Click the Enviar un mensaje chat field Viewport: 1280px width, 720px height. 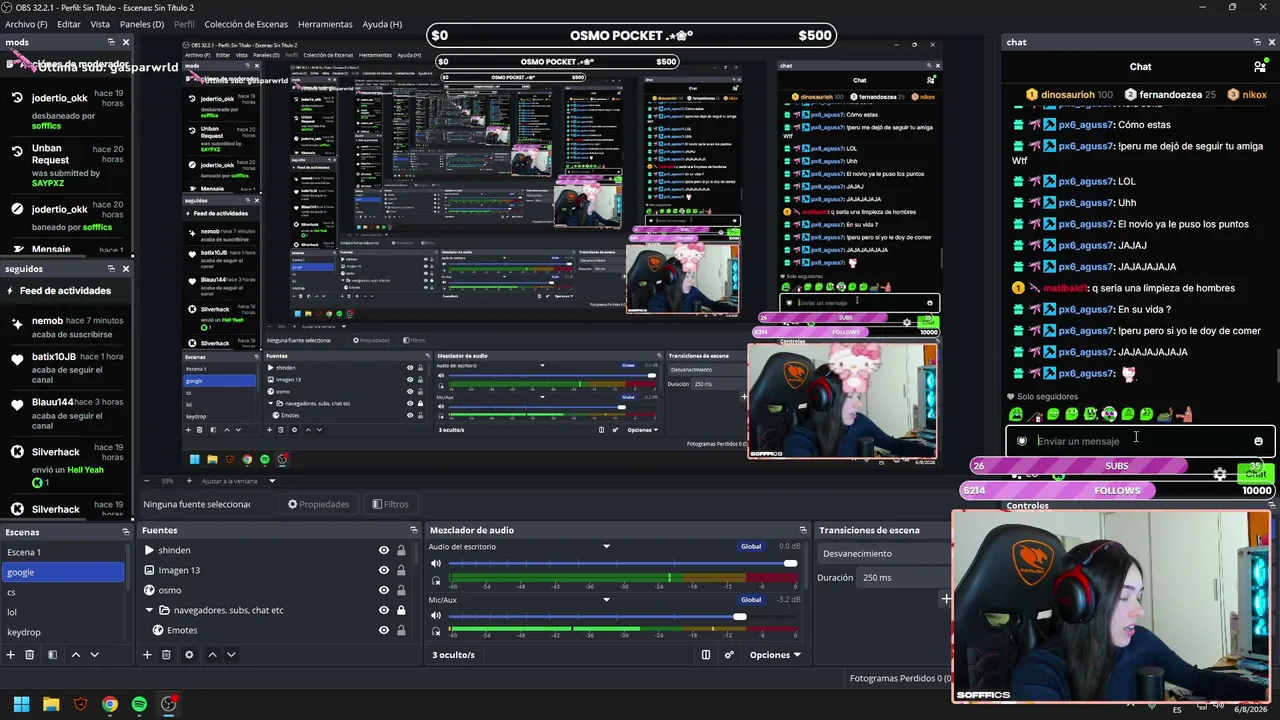point(1138,441)
